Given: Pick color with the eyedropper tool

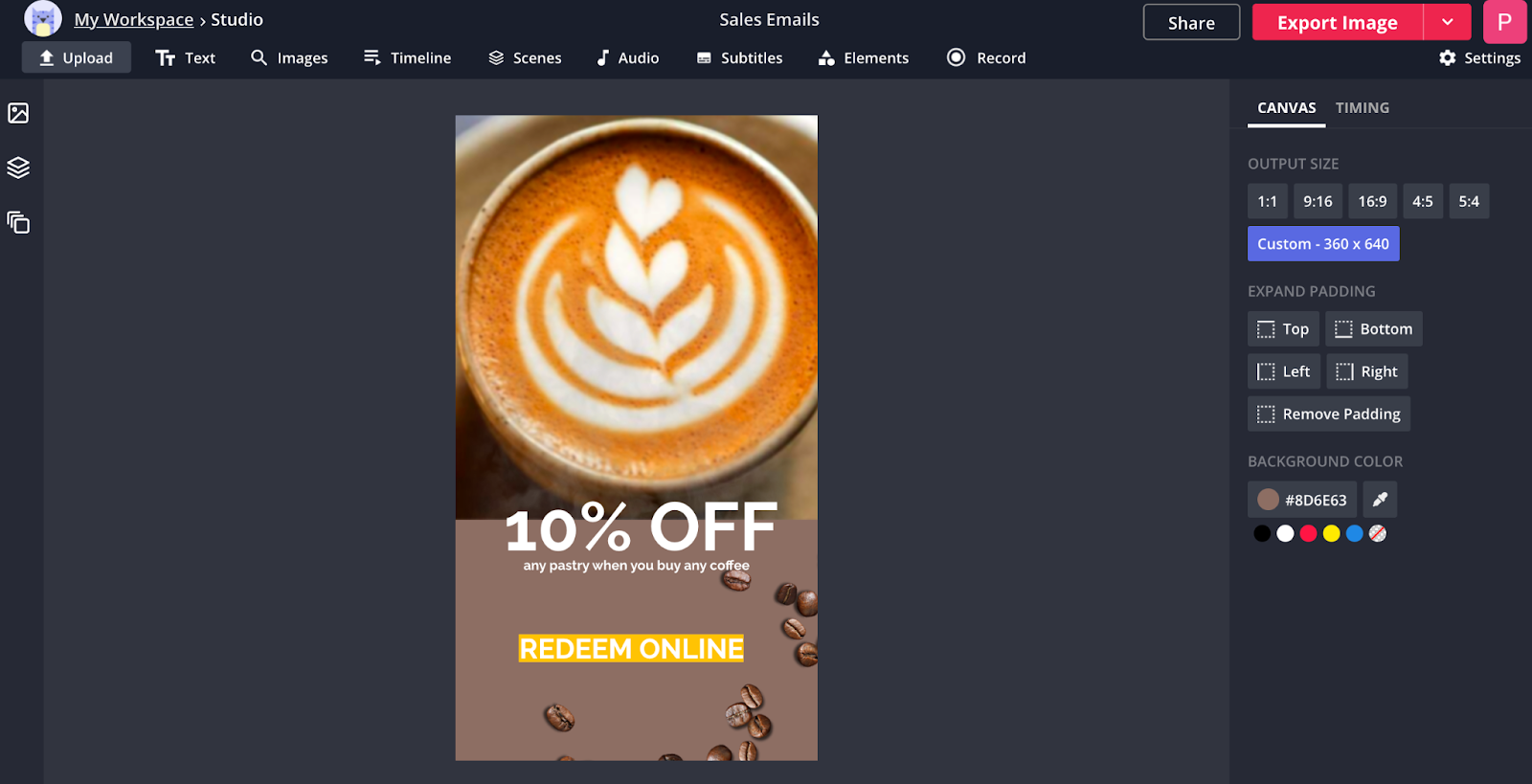Looking at the screenshot, I should (1380, 500).
